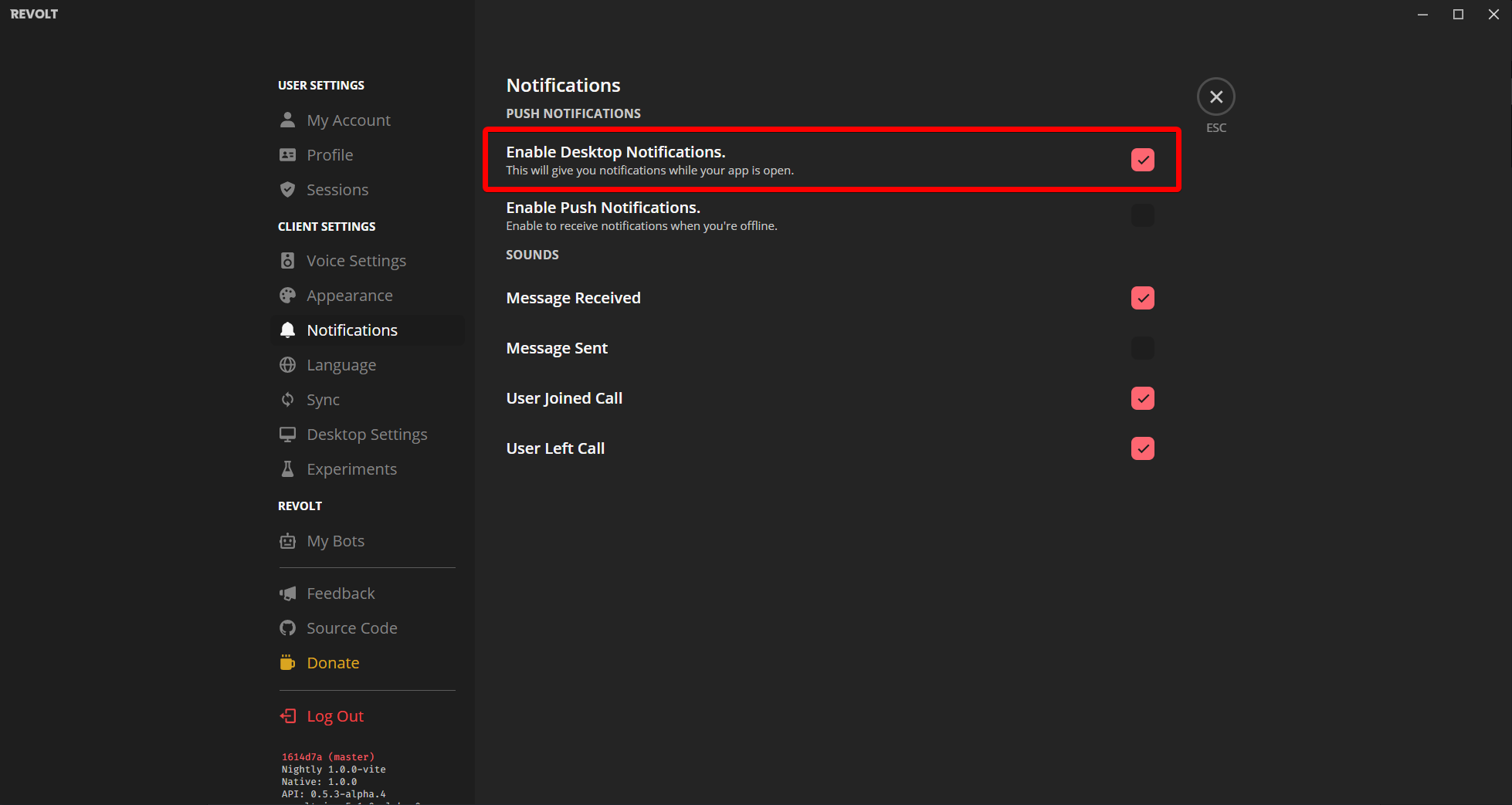Uncheck the User Left Call sound
The width and height of the screenshot is (1512, 805).
coord(1142,448)
